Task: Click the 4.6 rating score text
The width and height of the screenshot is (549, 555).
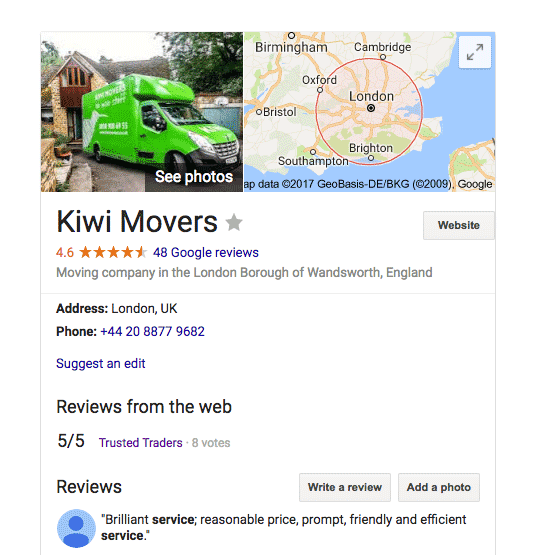Action: point(65,253)
